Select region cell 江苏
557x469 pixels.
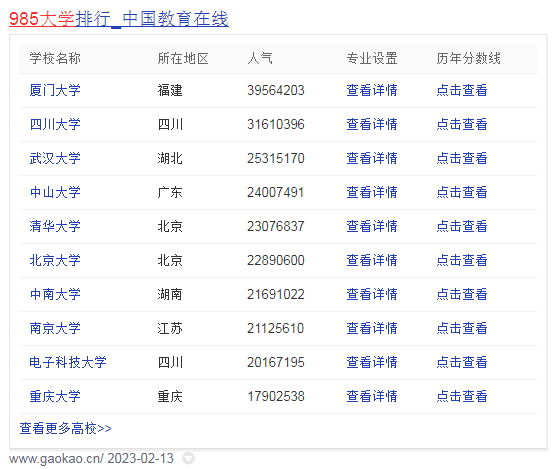point(170,328)
